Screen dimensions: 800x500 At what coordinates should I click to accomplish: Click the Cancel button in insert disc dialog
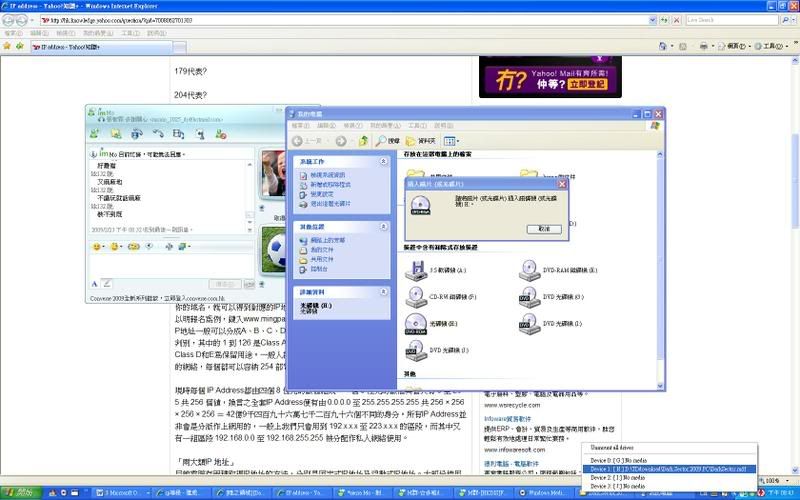coord(543,229)
